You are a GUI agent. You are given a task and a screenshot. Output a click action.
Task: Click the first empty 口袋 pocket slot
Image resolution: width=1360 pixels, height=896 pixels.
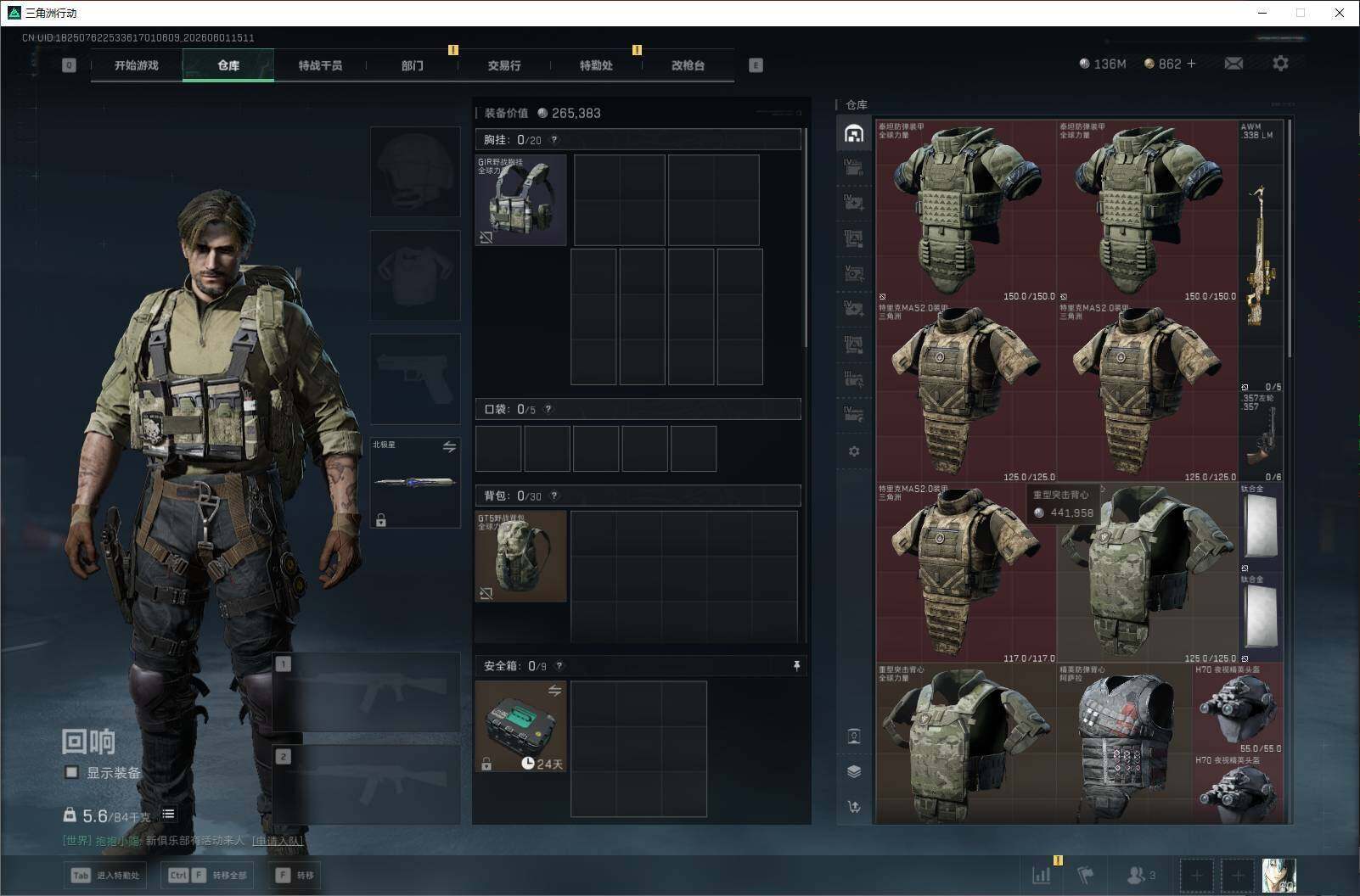pos(498,449)
